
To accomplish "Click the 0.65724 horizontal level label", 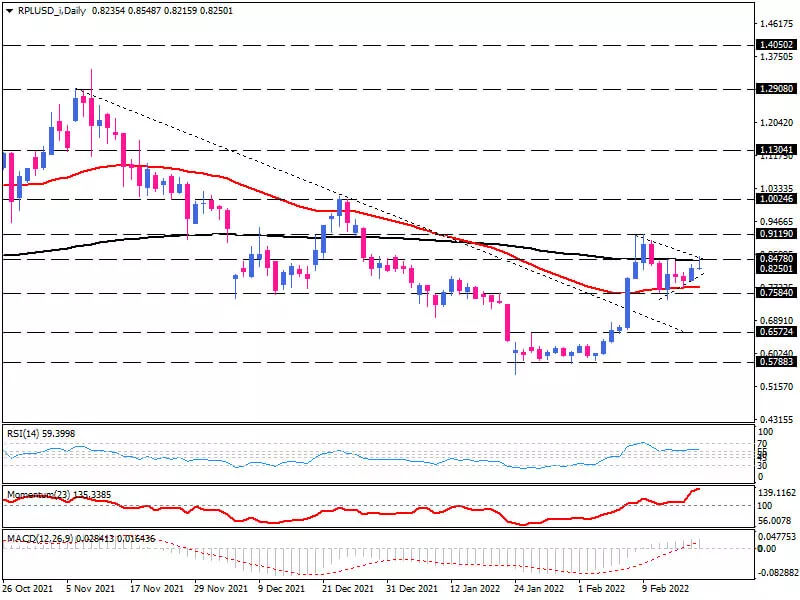I will (777, 332).
